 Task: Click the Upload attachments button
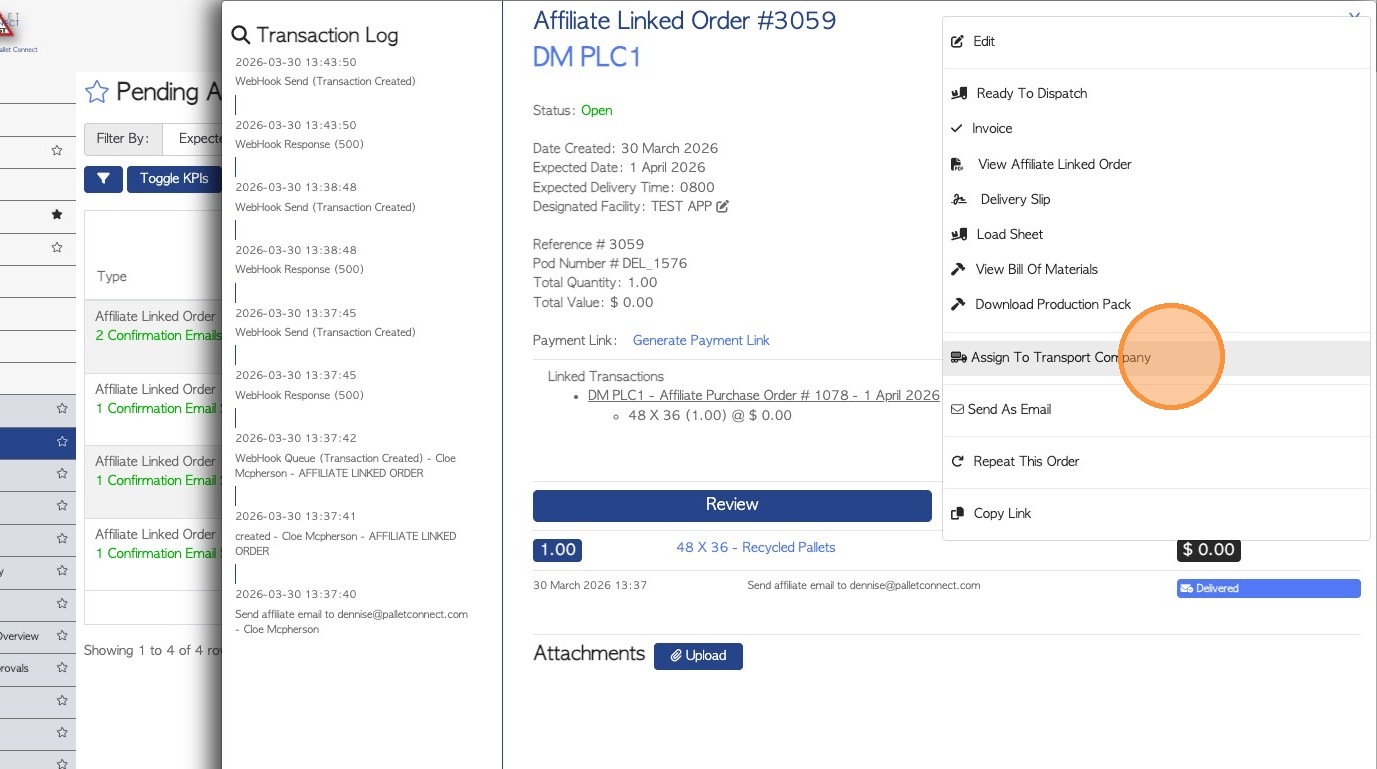(x=698, y=656)
